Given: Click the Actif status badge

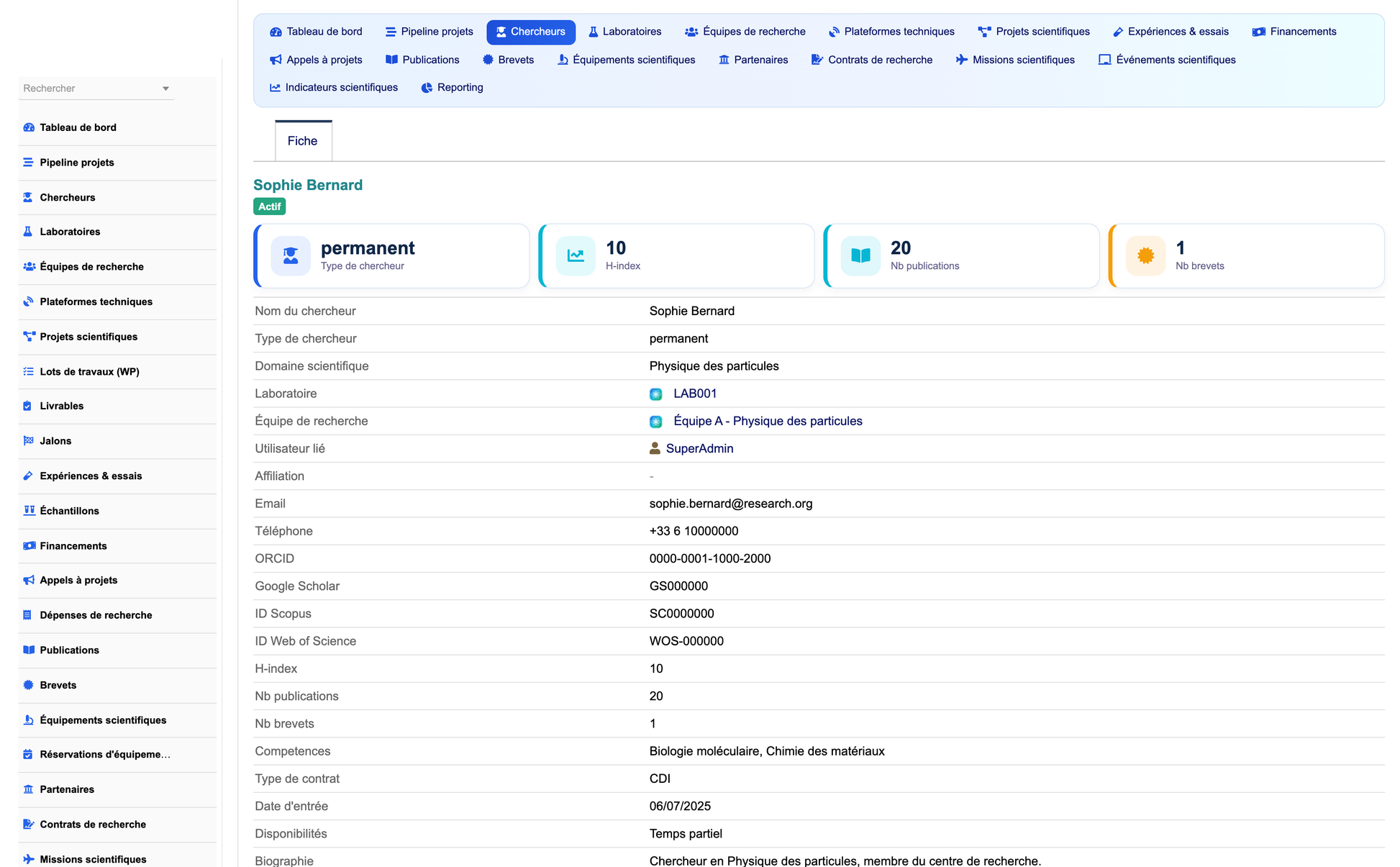Looking at the screenshot, I should 270,206.
